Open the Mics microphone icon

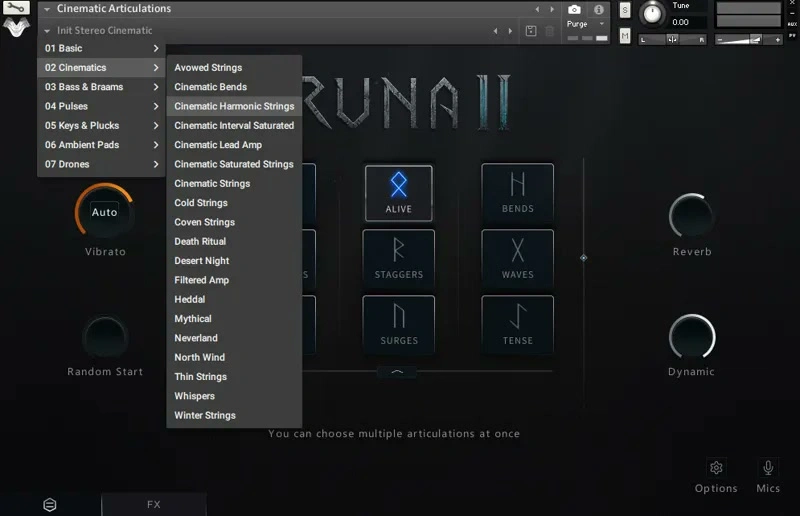coord(768,468)
